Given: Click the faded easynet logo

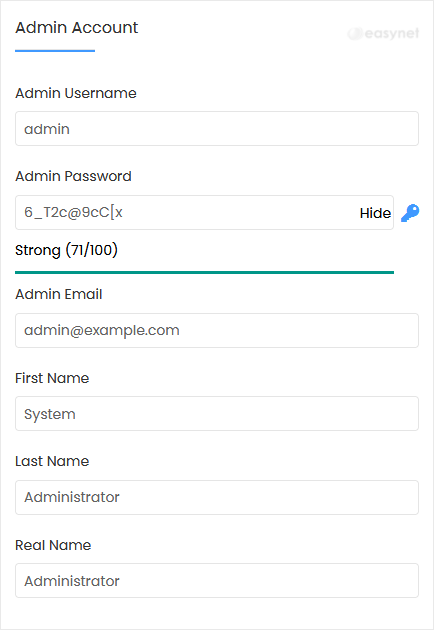Looking at the screenshot, I should (x=383, y=33).
